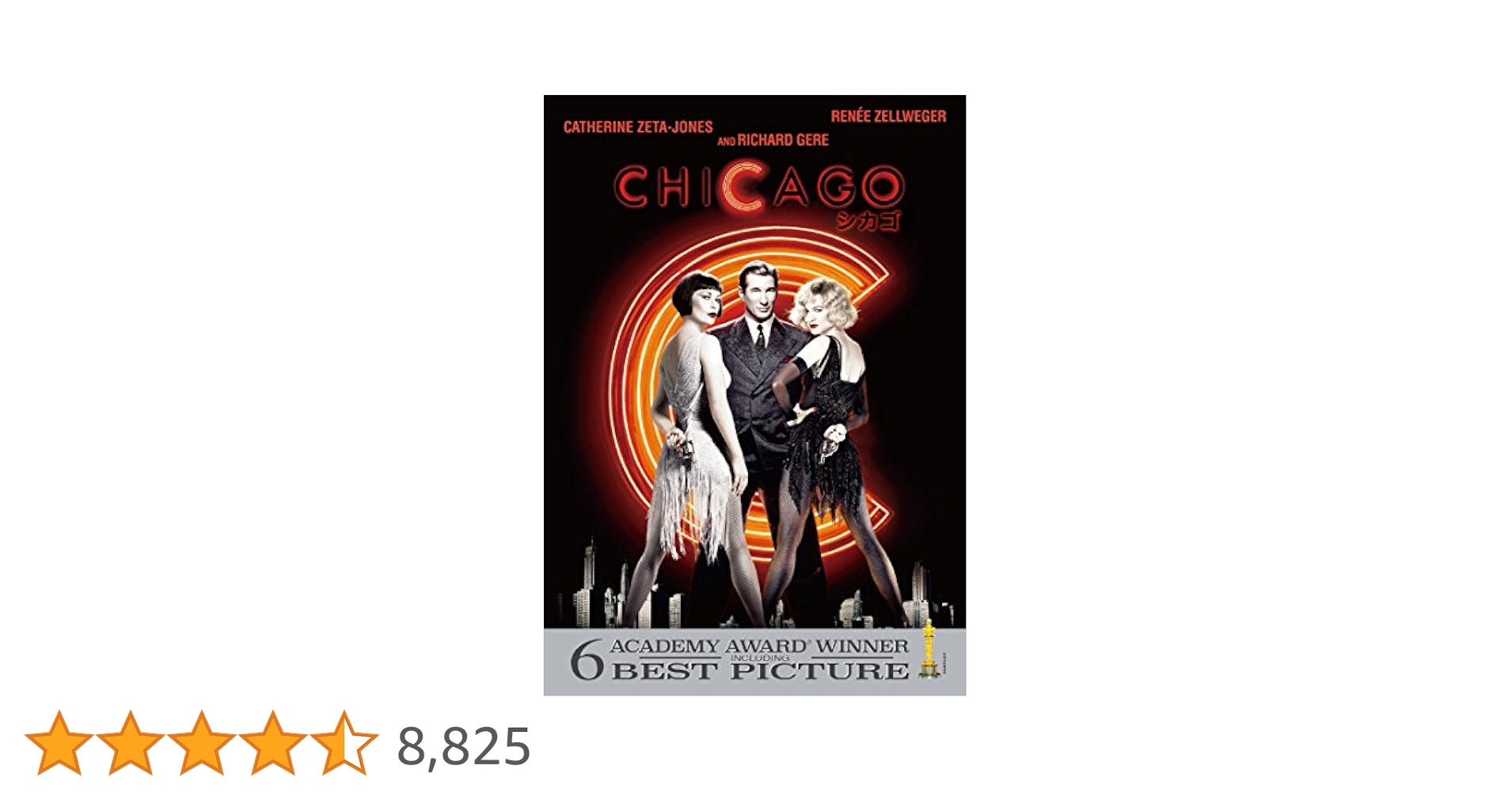Click the Best Picture text
The image size is (1512, 792).
760,672
